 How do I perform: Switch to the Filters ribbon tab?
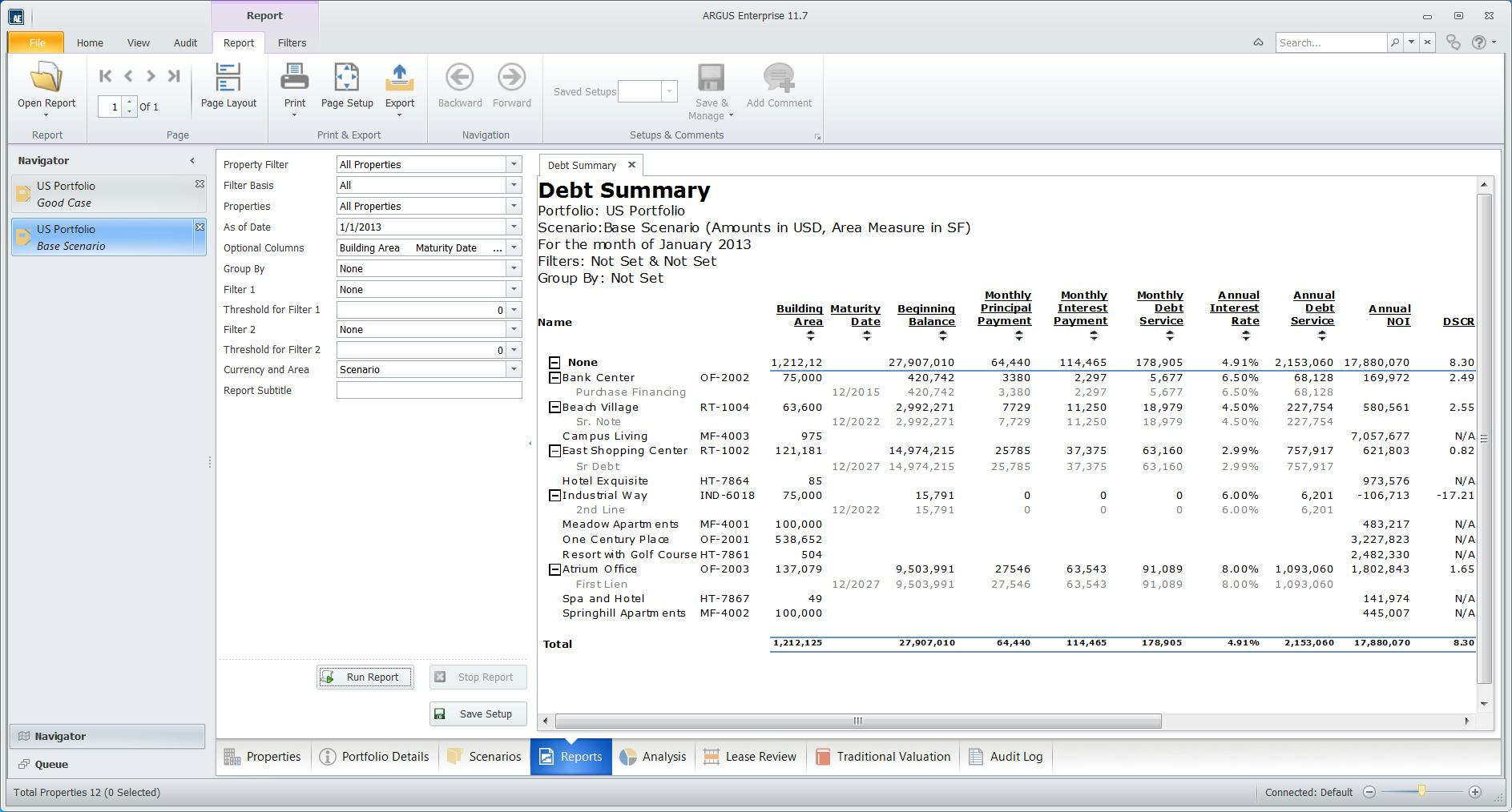coord(292,42)
